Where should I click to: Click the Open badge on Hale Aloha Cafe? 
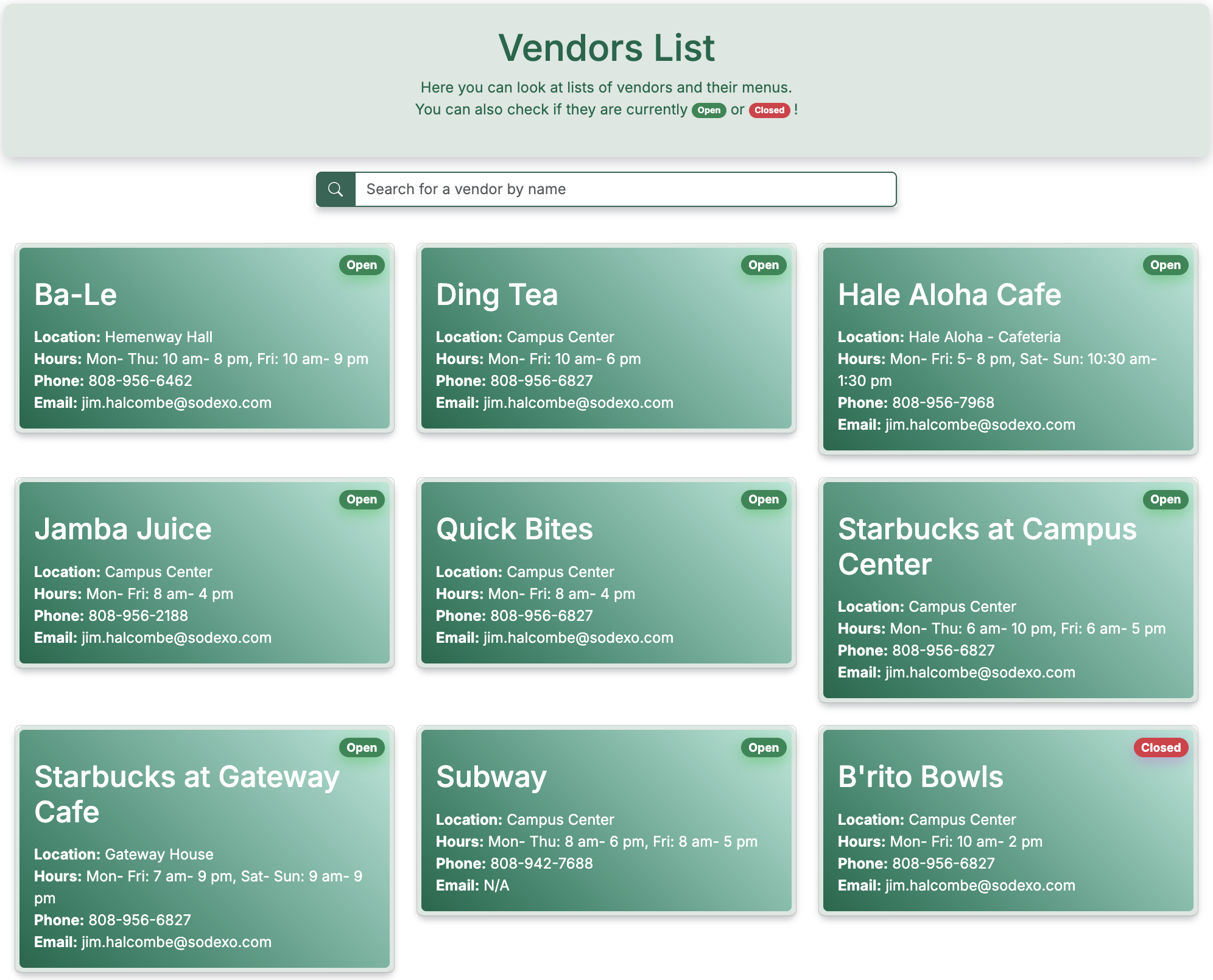1165,265
